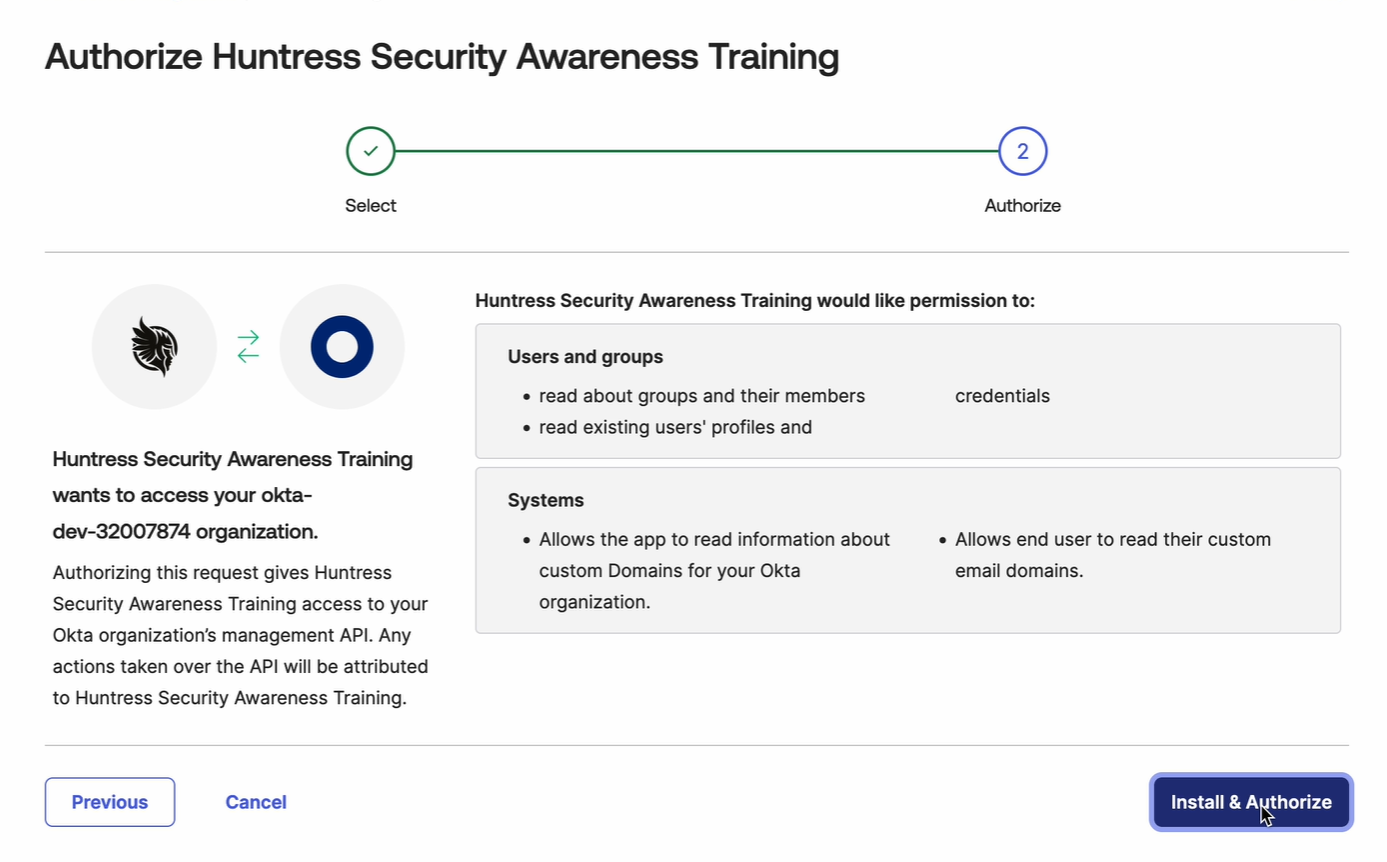This screenshot has width=1387, height=862.
Task: Cancel the authorization dialog
Action: 256,802
